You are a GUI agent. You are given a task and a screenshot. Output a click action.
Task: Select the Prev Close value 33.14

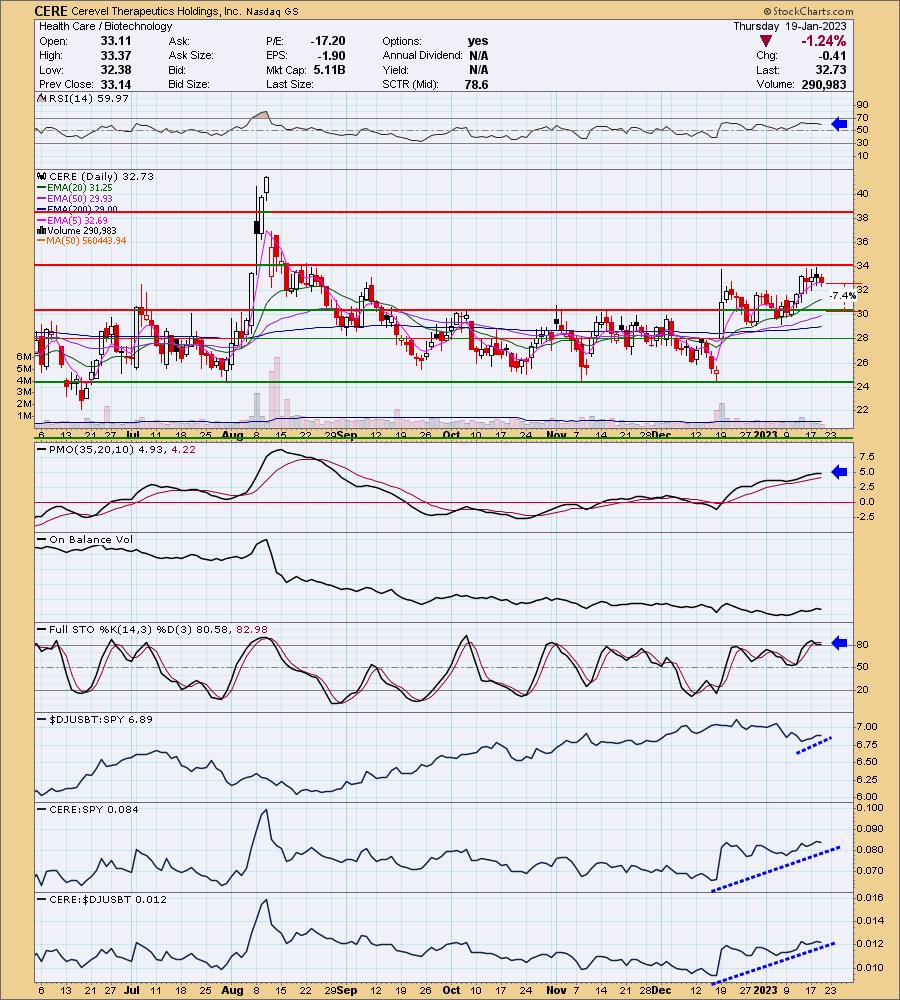116,84
